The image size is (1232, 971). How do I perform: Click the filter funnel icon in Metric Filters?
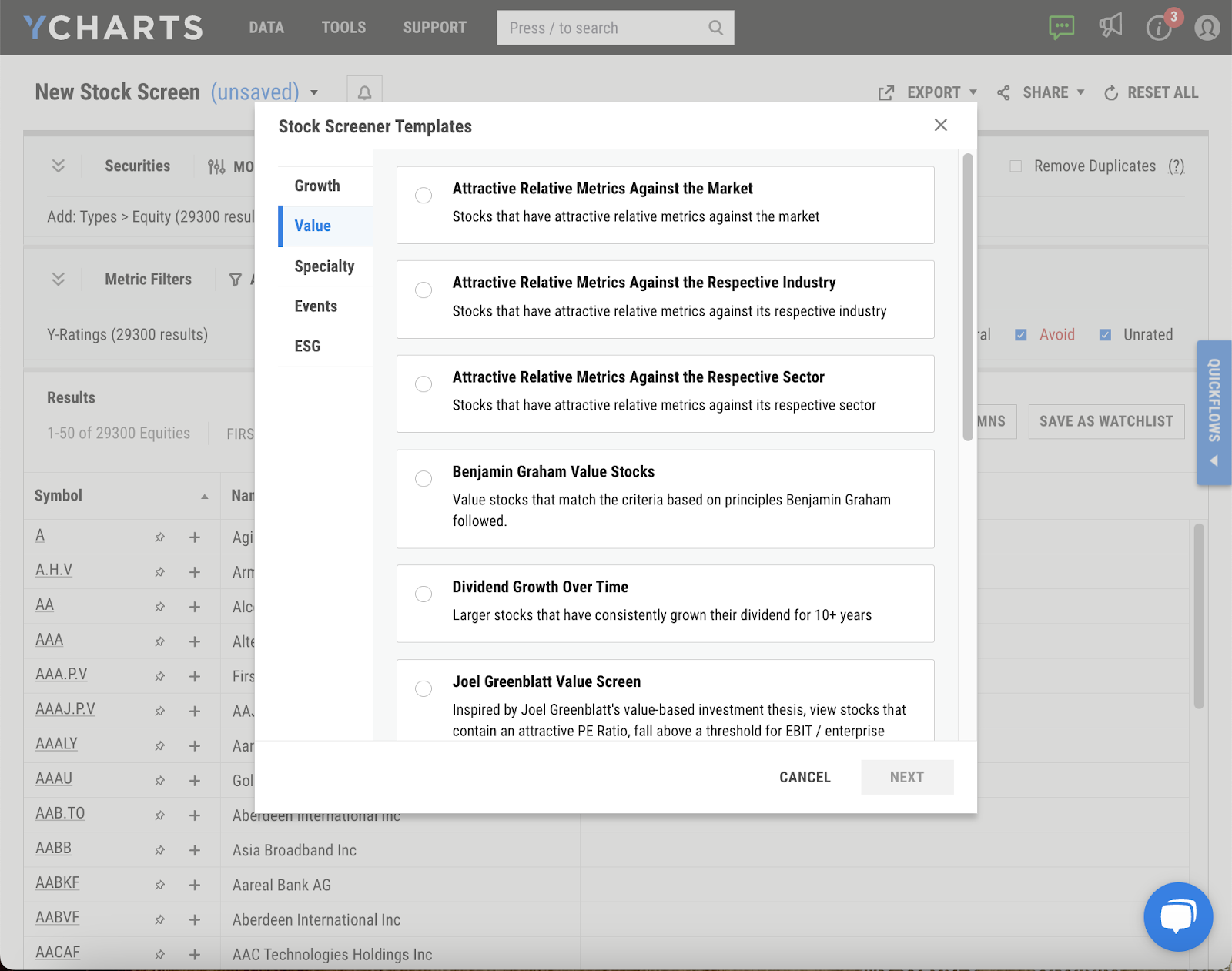click(x=236, y=280)
